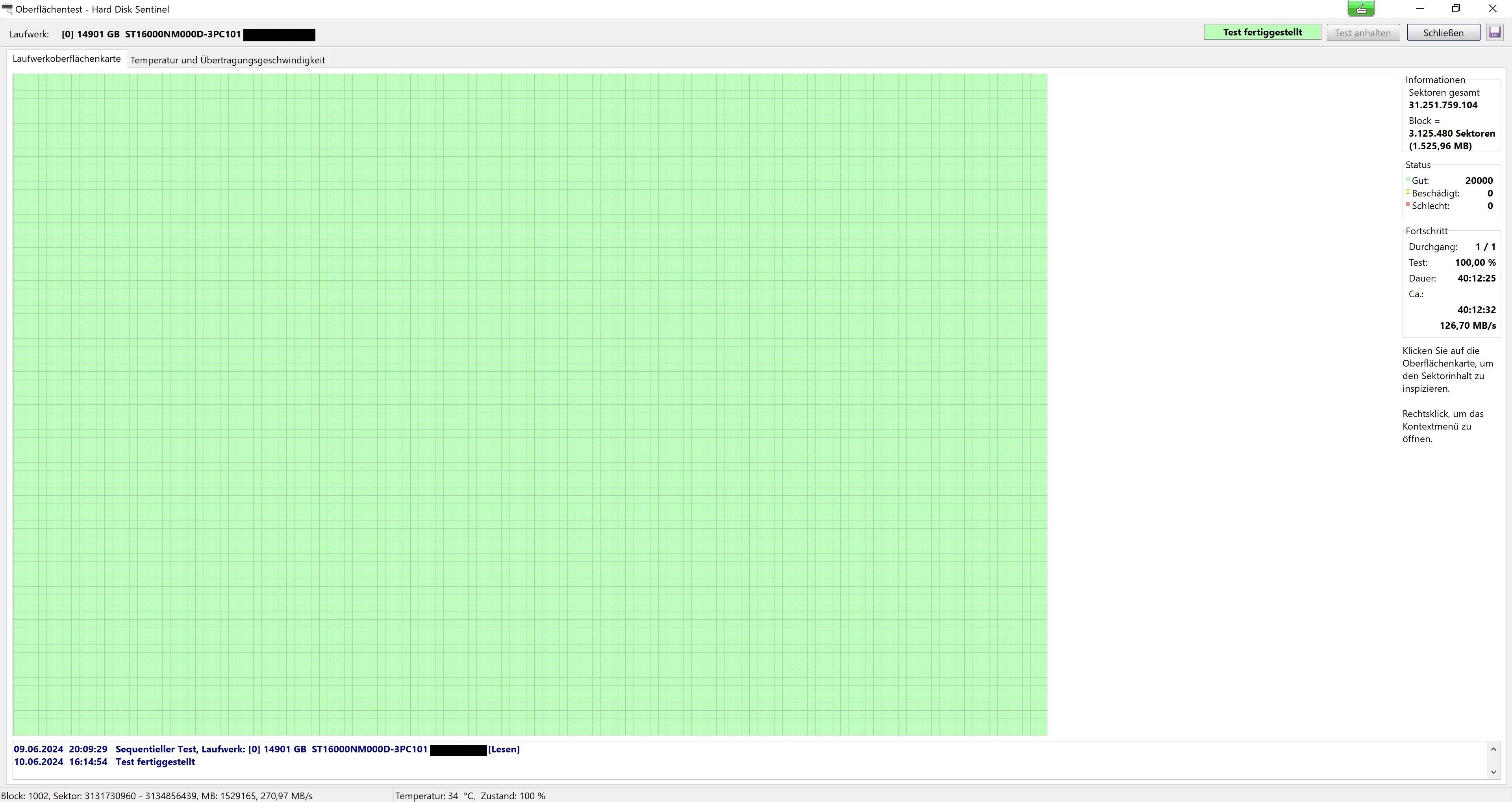Switch to Temperatur und Übertragungsgeschwindigkeit tab
The image size is (1512, 802).
point(227,60)
